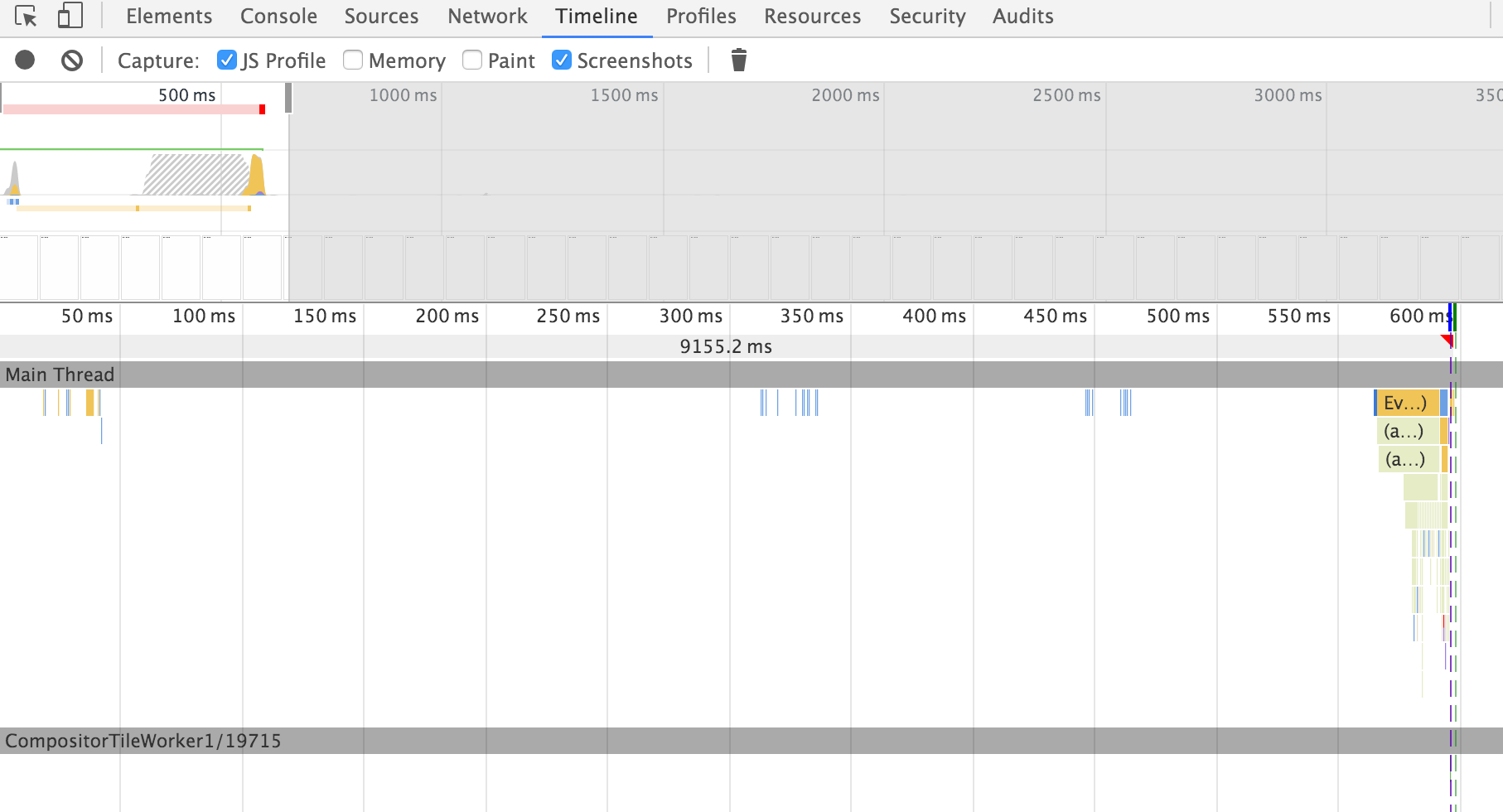Click the red long frame marker triangle
1503x812 pixels.
pyautogui.click(x=1447, y=341)
